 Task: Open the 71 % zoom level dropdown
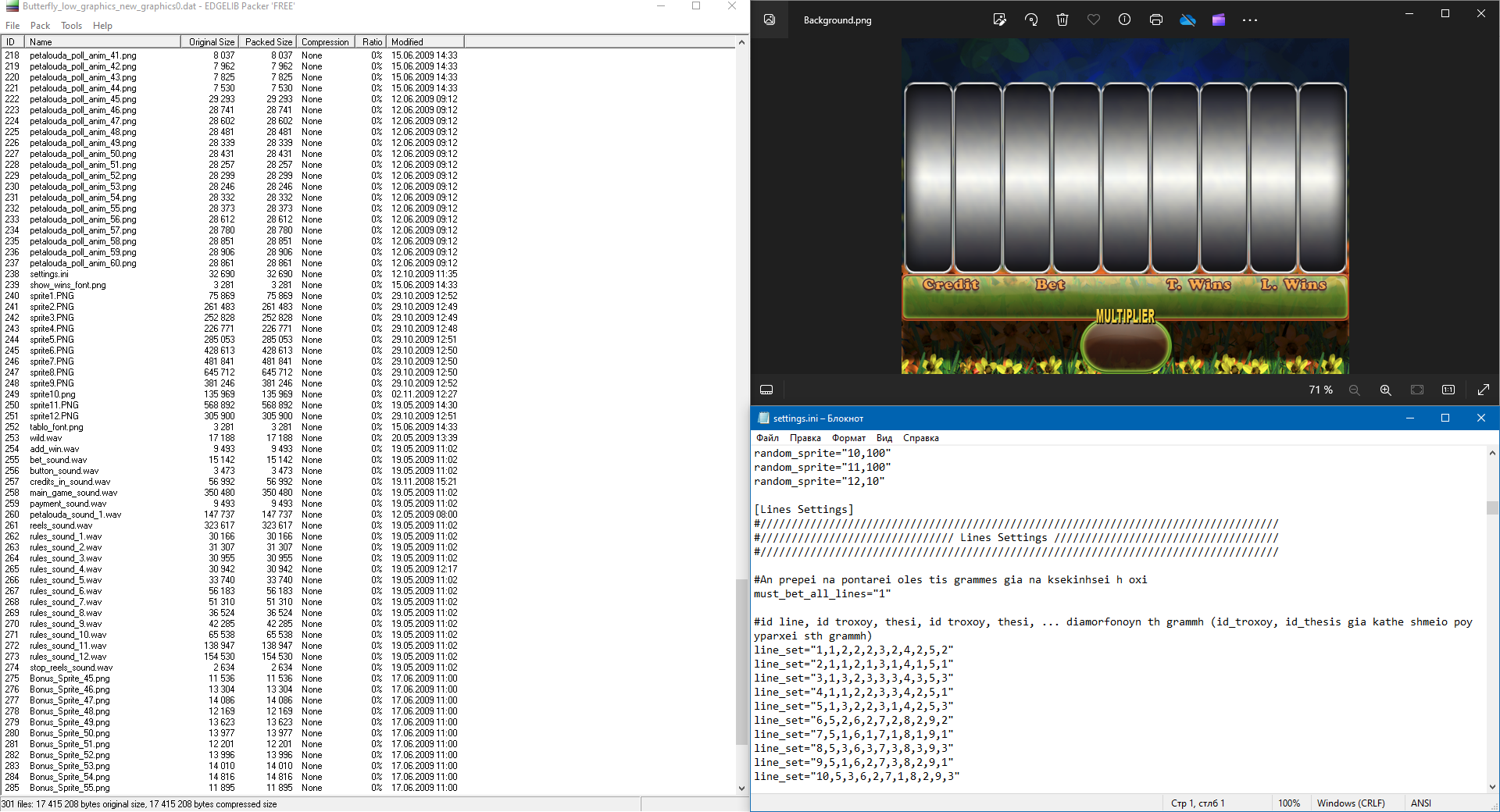(1320, 390)
